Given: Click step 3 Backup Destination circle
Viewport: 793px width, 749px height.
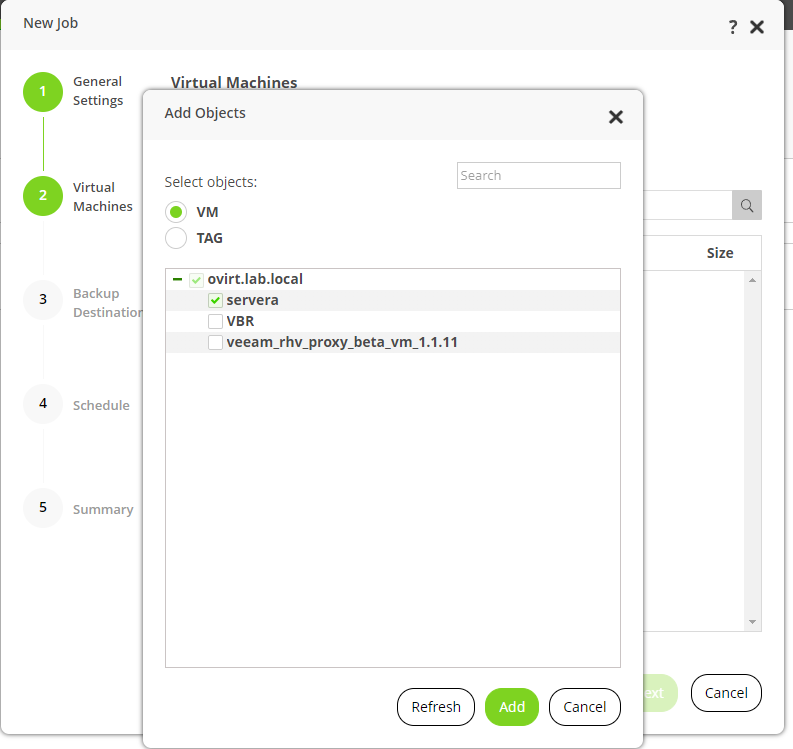Looking at the screenshot, I should coord(43,299).
